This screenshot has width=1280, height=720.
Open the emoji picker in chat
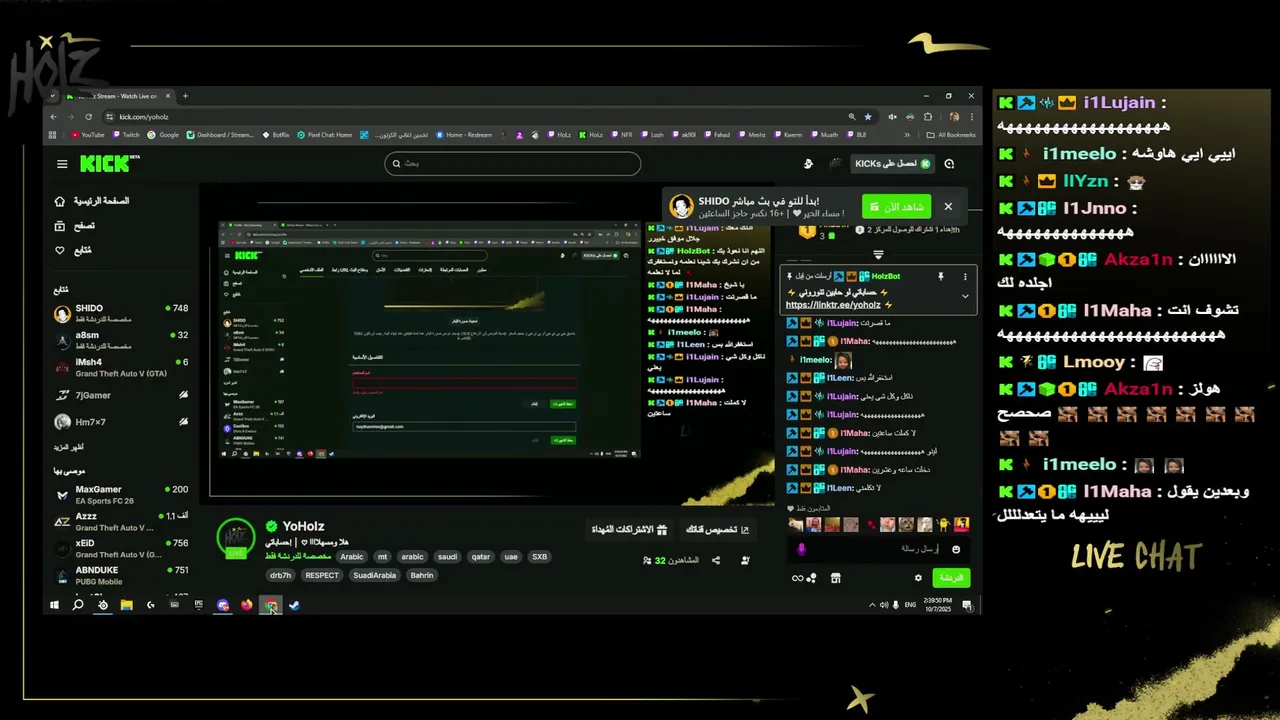[x=956, y=549]
